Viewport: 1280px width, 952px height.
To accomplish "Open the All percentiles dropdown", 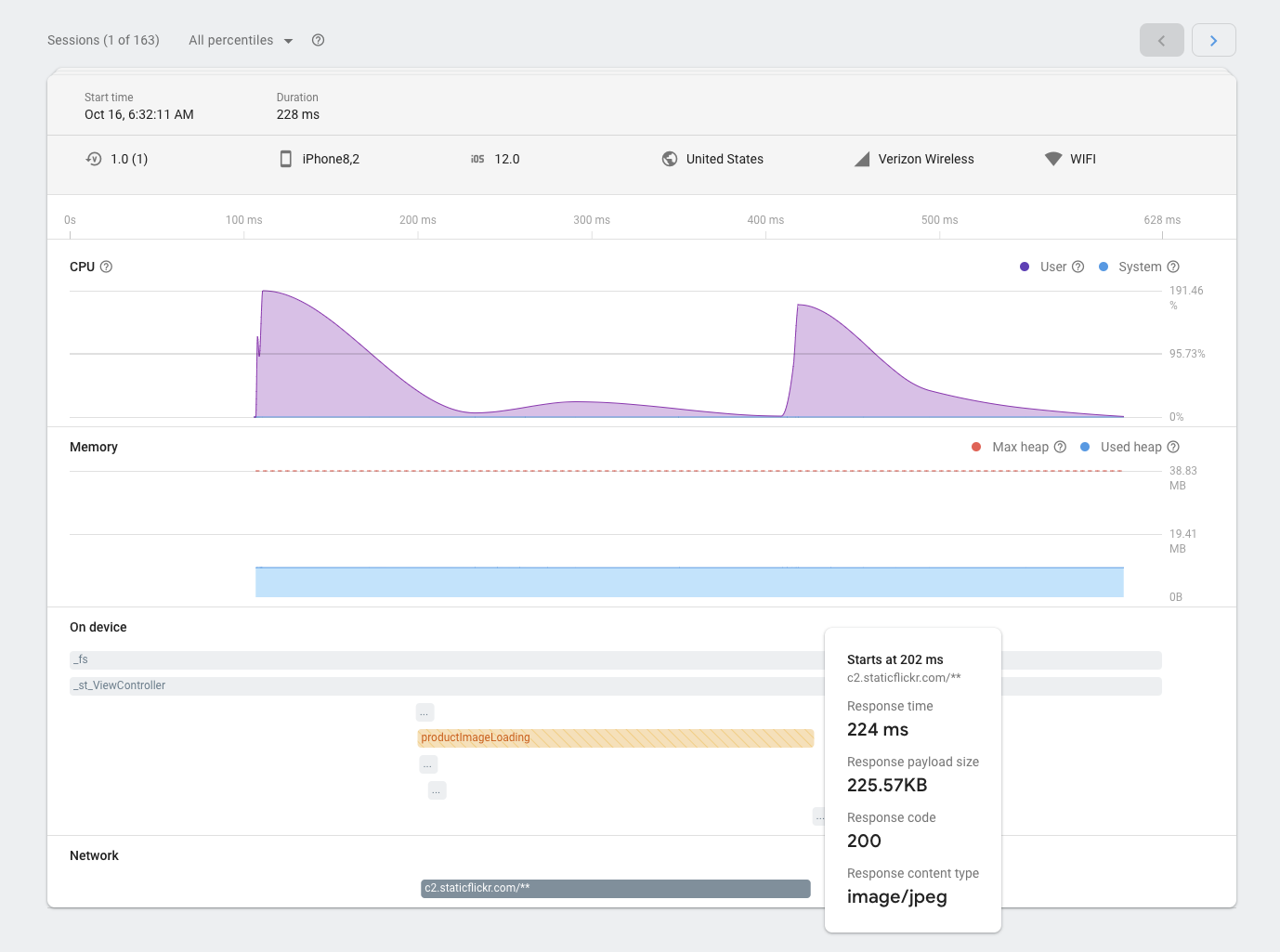I will click(x=241, y=40).
